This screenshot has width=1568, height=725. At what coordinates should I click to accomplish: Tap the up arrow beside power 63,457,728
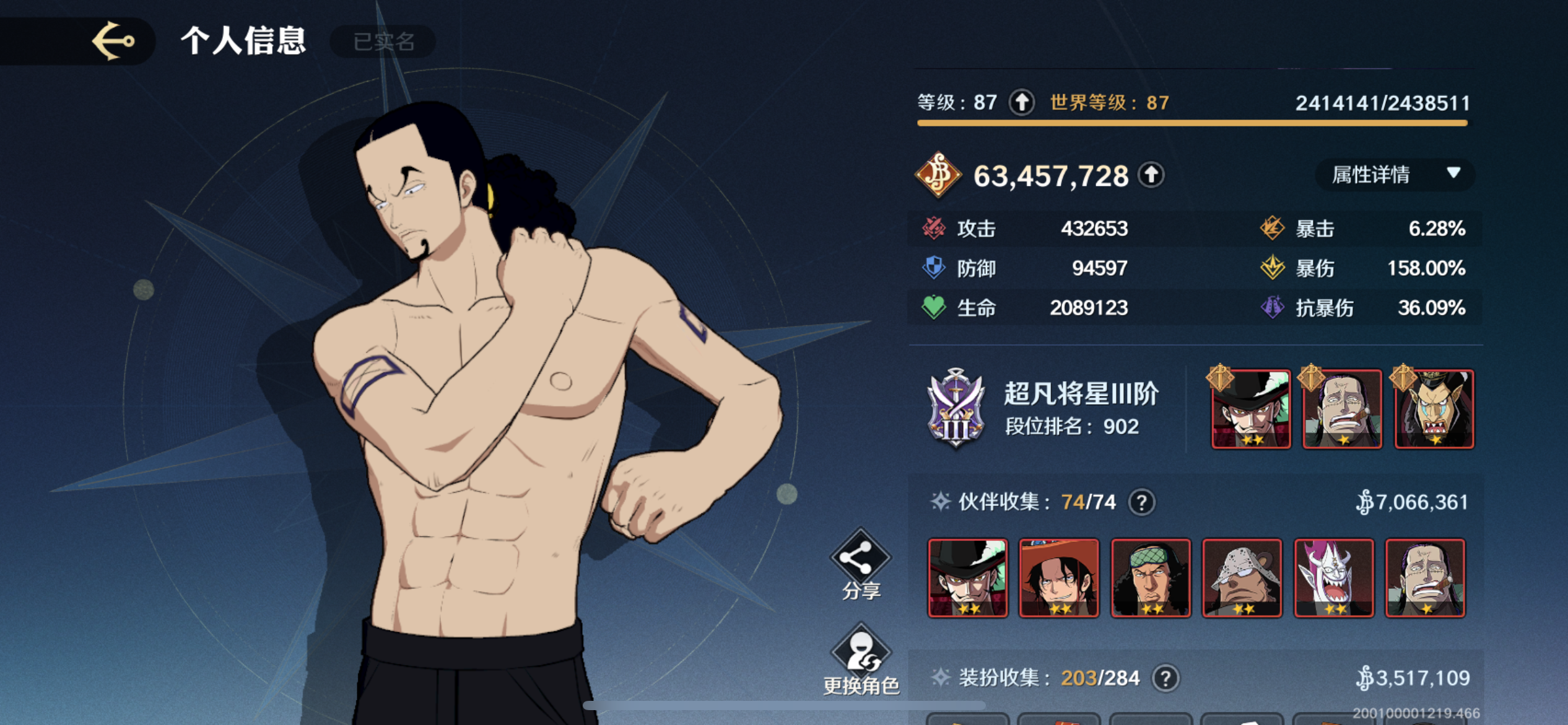pos(1151,175)
